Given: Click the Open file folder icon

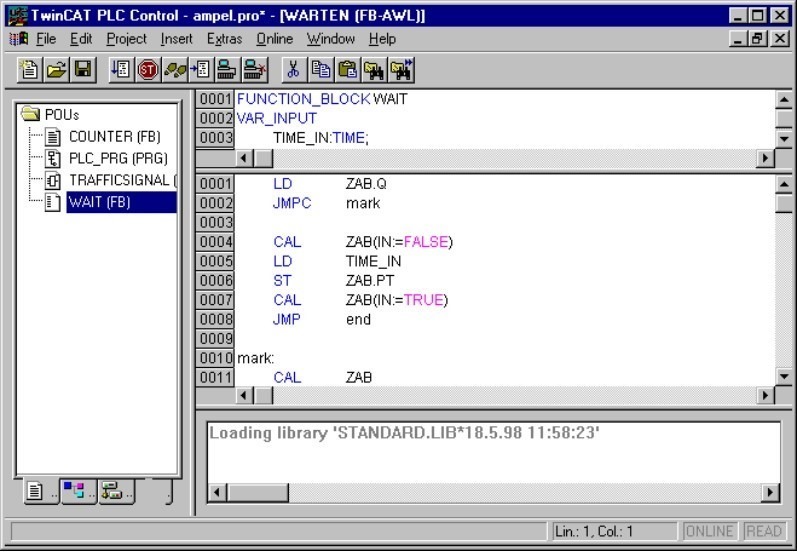Looking at the screenshot, I should [x=56, y=69].
